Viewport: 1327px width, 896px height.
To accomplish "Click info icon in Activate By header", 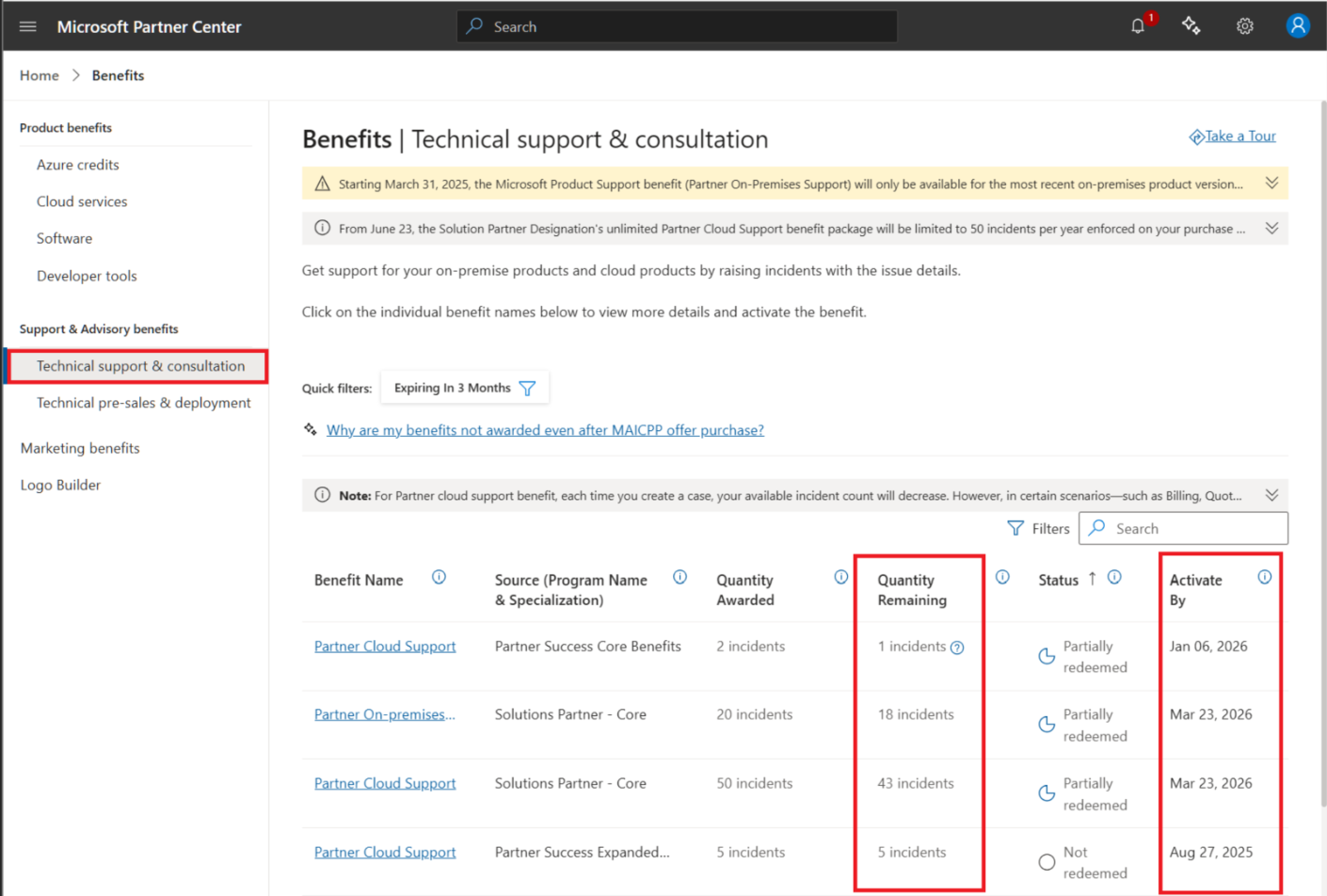I will point(1264,578).
